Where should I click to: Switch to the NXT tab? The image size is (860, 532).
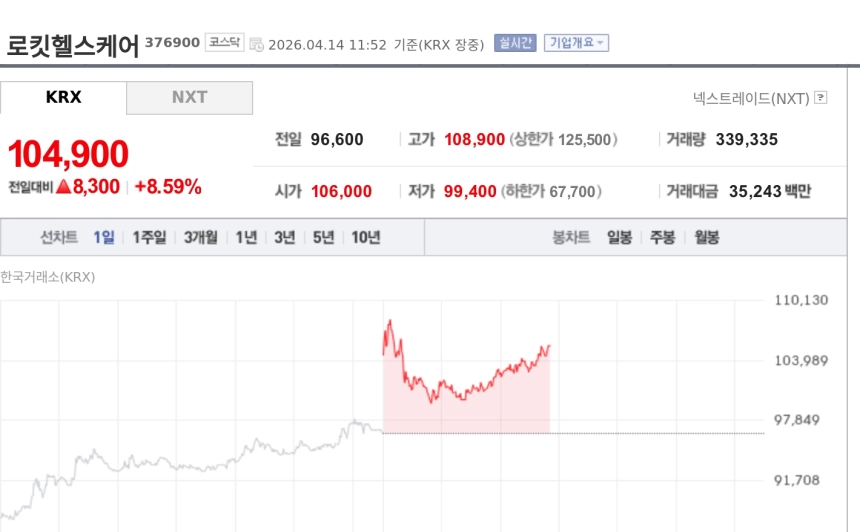click(189, 97)
